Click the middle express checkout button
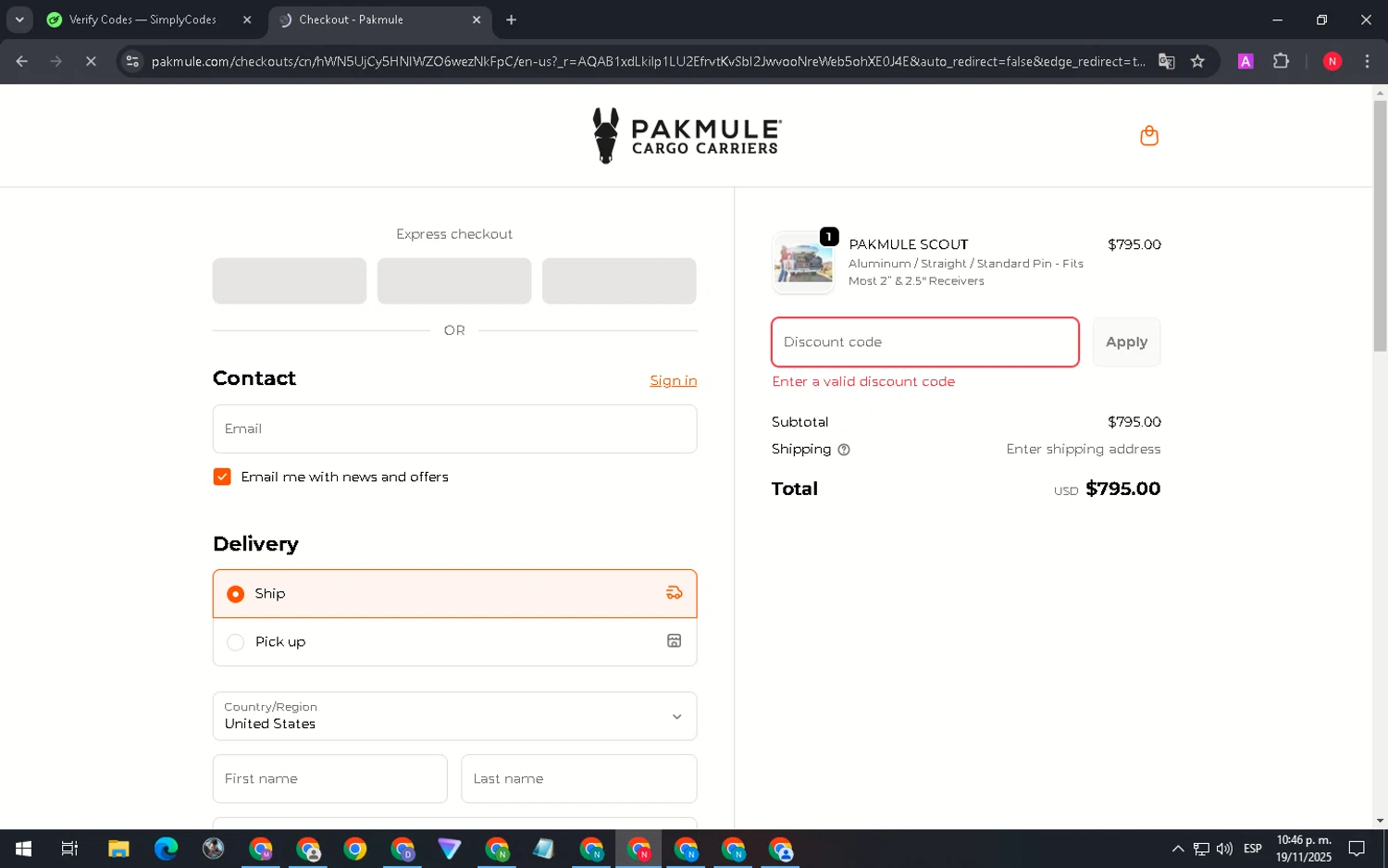The height and width of the screenshot is (868, 1388). coord(454,280)
